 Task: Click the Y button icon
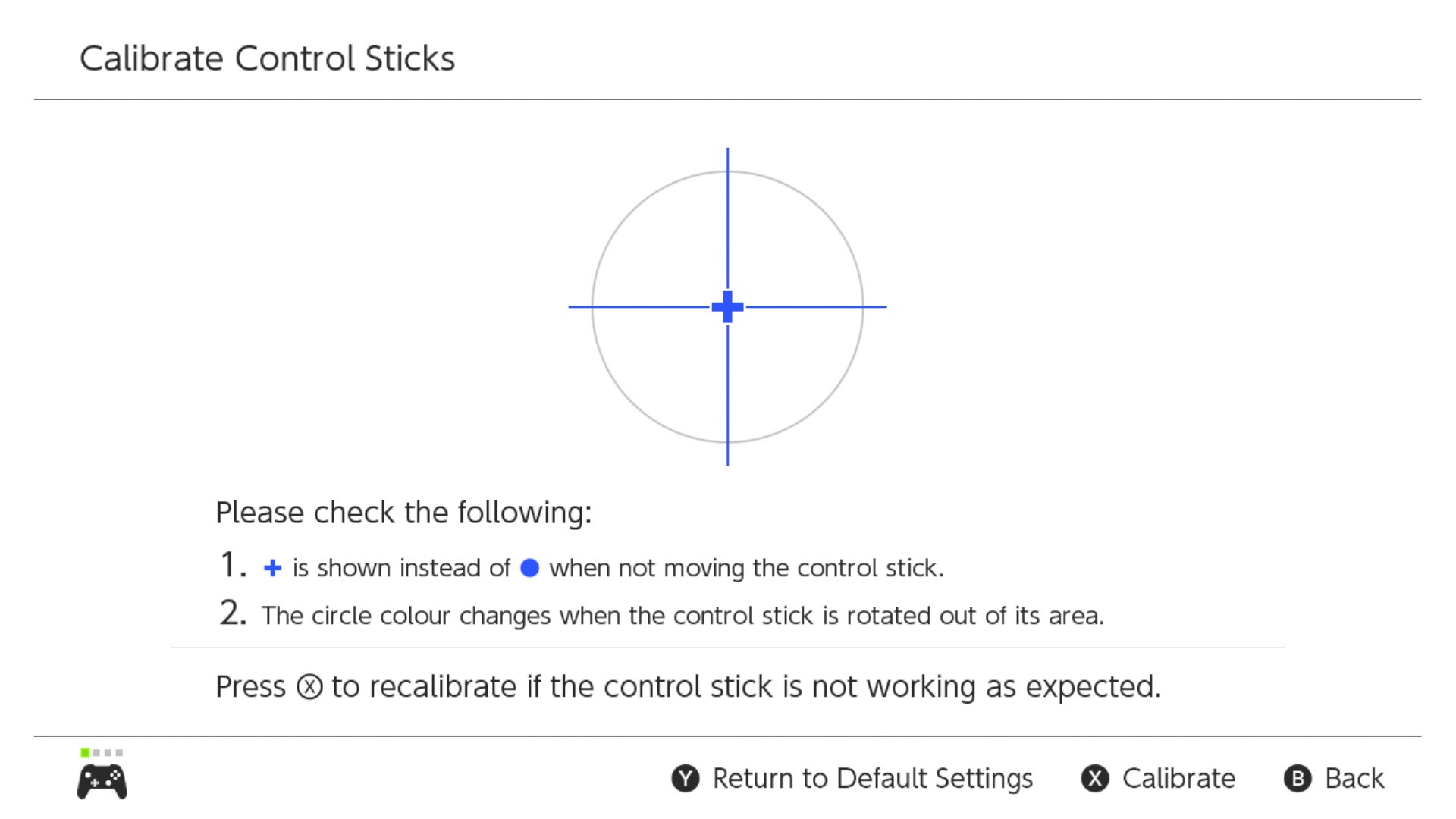tap(686, 779)
